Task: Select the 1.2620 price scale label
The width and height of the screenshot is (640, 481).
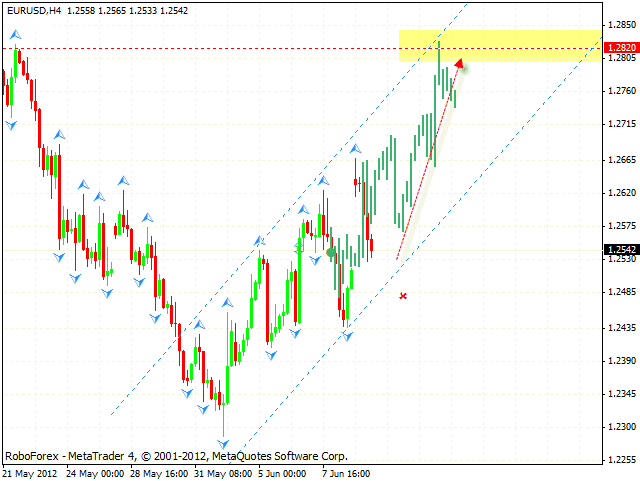Action: pos(620,192)
